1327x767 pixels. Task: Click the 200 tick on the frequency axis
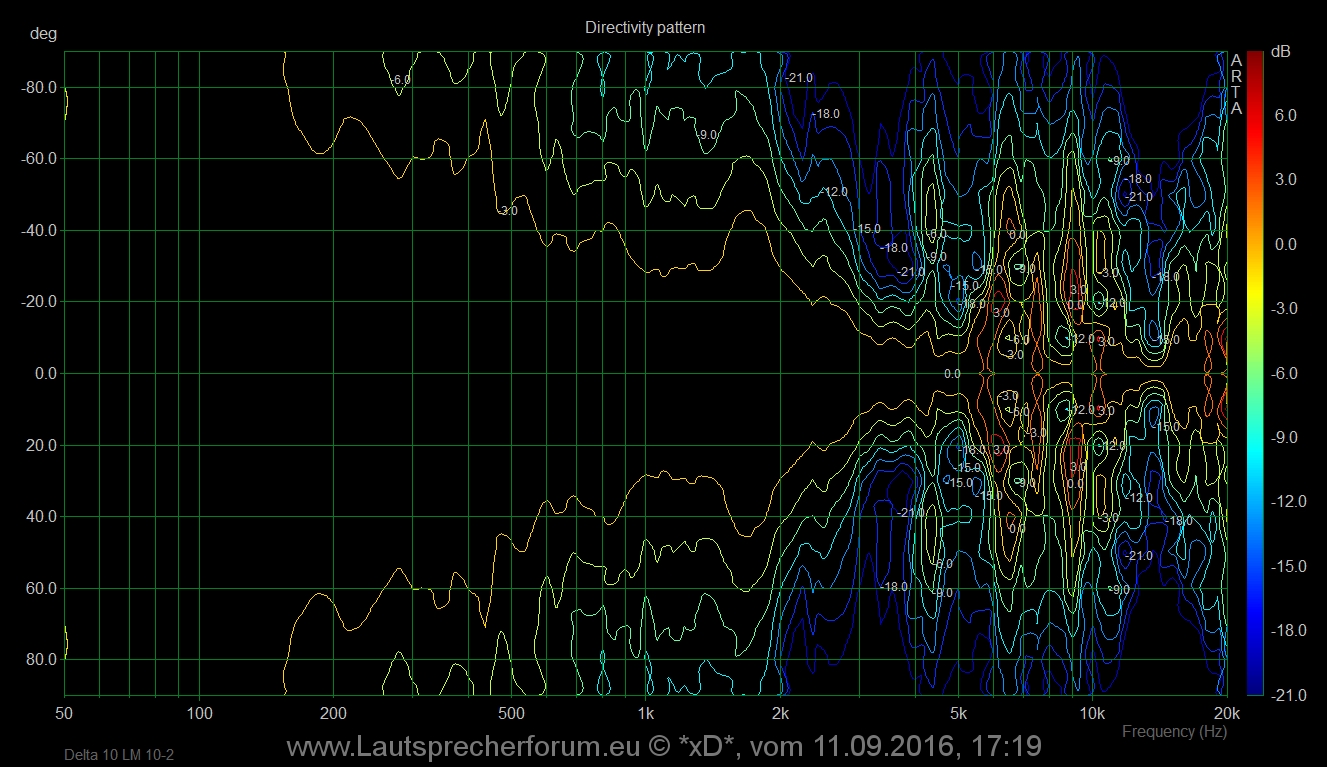click(333, 714)
